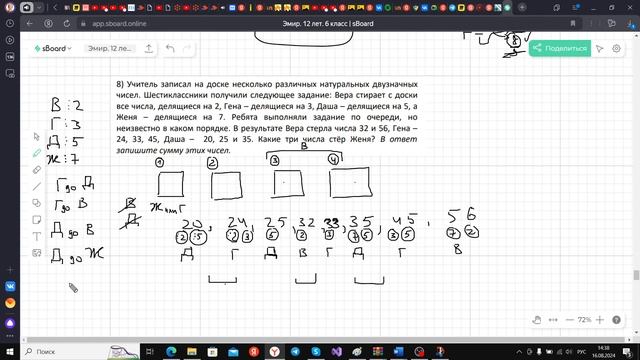Open Windows Start menu
The image size is (640, 360).
tap(10, 351)
